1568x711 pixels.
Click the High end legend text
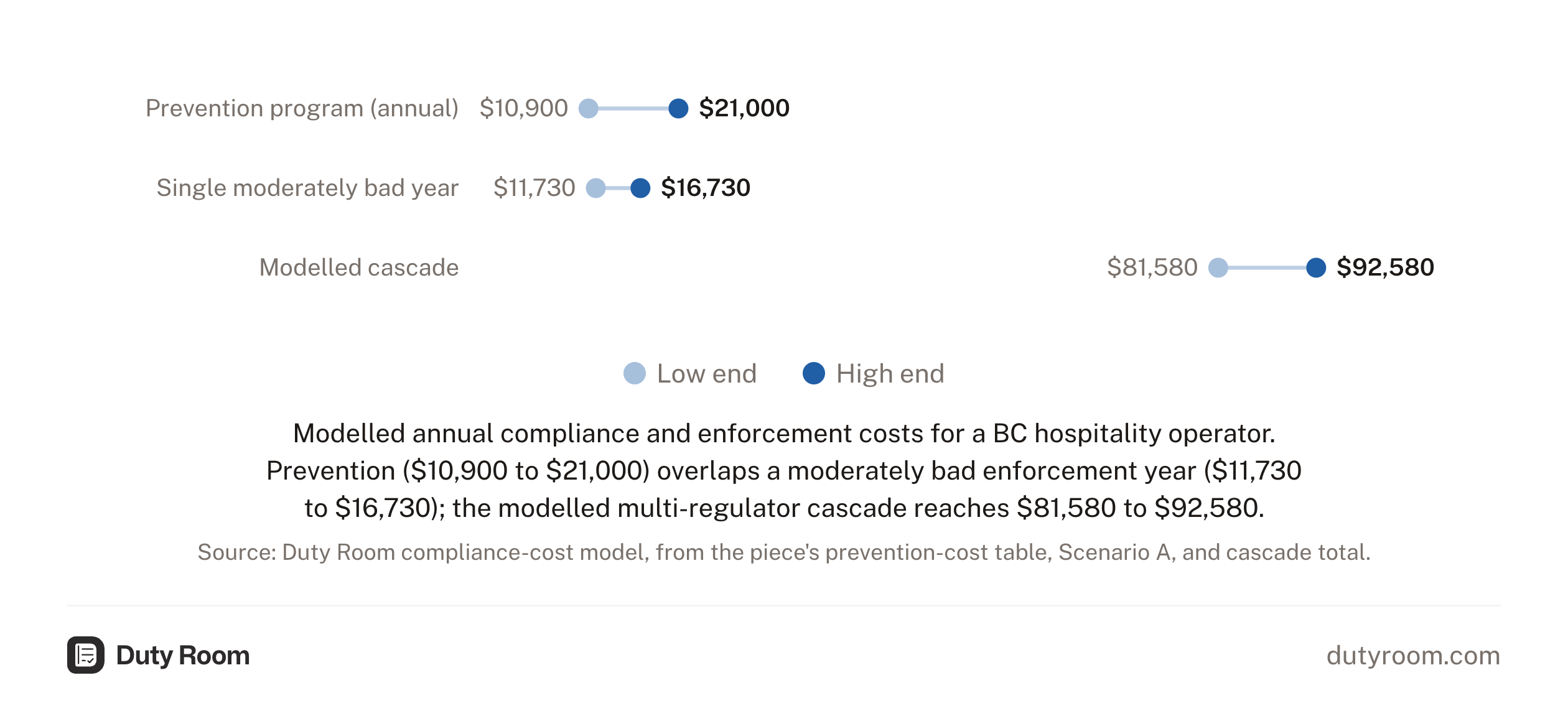pos(890,373)
